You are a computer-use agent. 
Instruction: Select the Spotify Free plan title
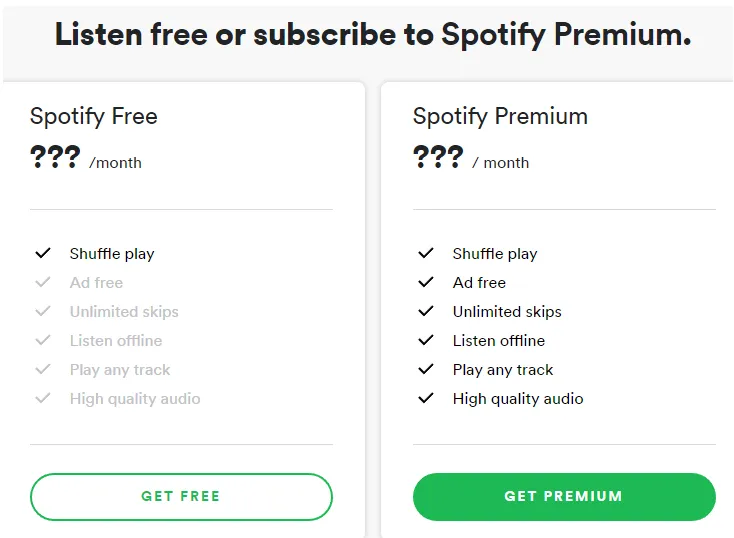[x=94, y=117]
